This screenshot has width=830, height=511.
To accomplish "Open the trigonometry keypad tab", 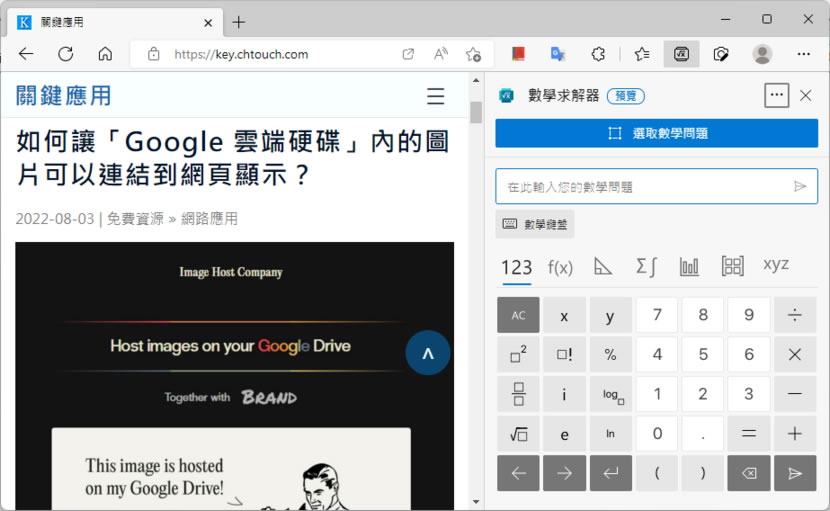I will click(x=603, y=266).
